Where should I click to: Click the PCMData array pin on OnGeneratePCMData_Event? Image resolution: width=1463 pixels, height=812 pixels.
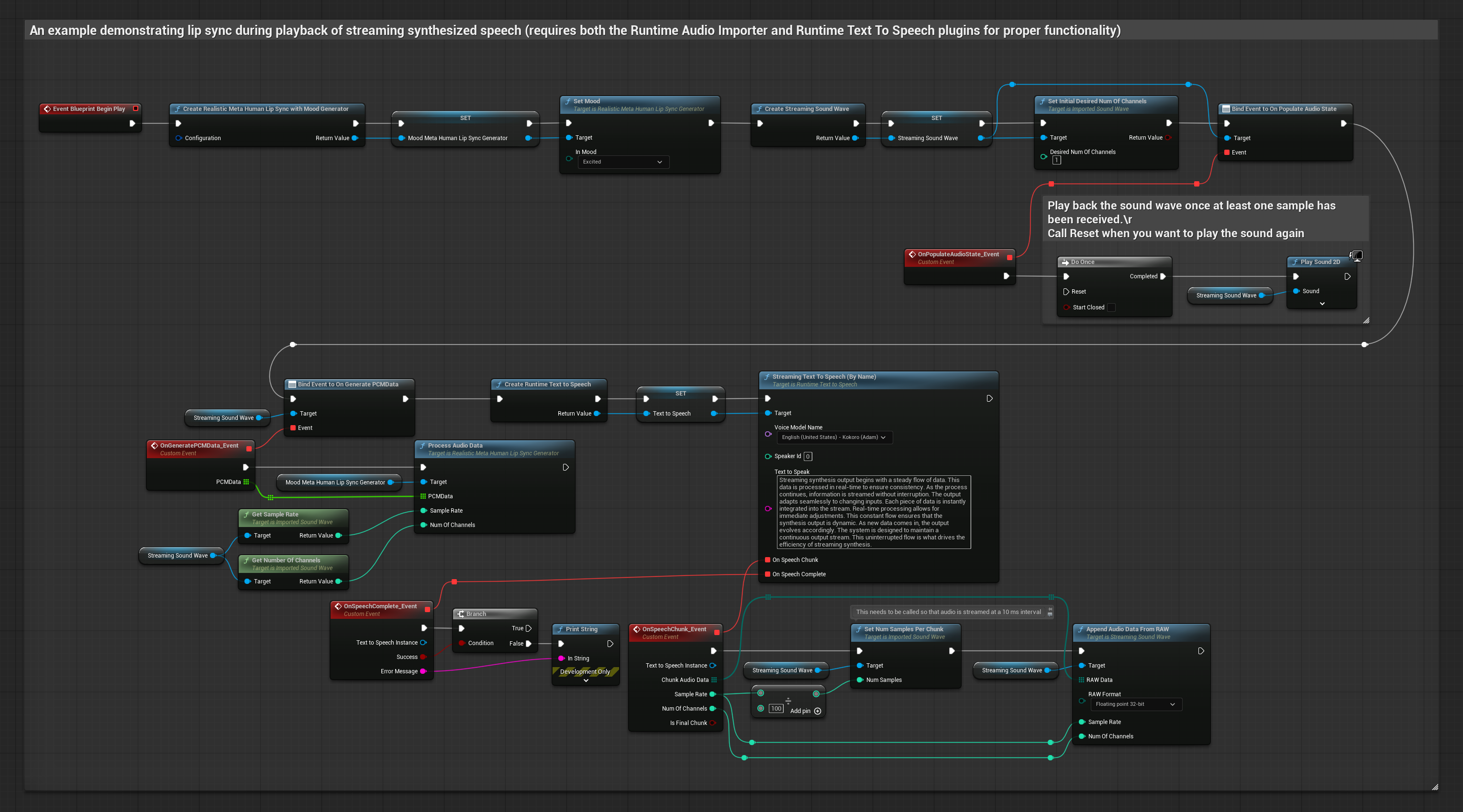tap(246, 482)
